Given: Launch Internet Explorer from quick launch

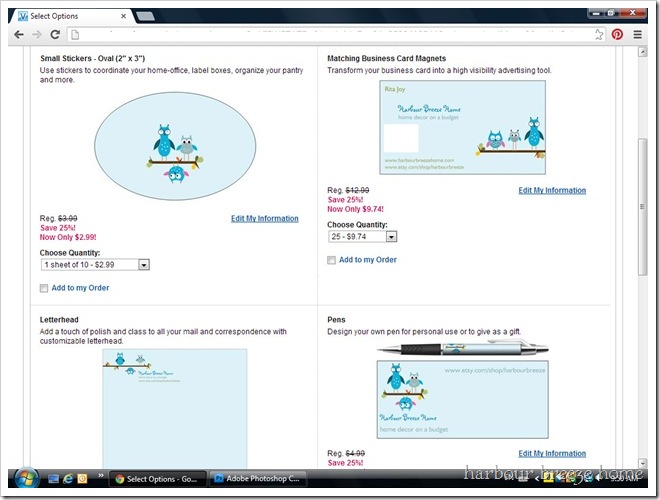Looking at the screenshot, I should [x=68, y=479].
